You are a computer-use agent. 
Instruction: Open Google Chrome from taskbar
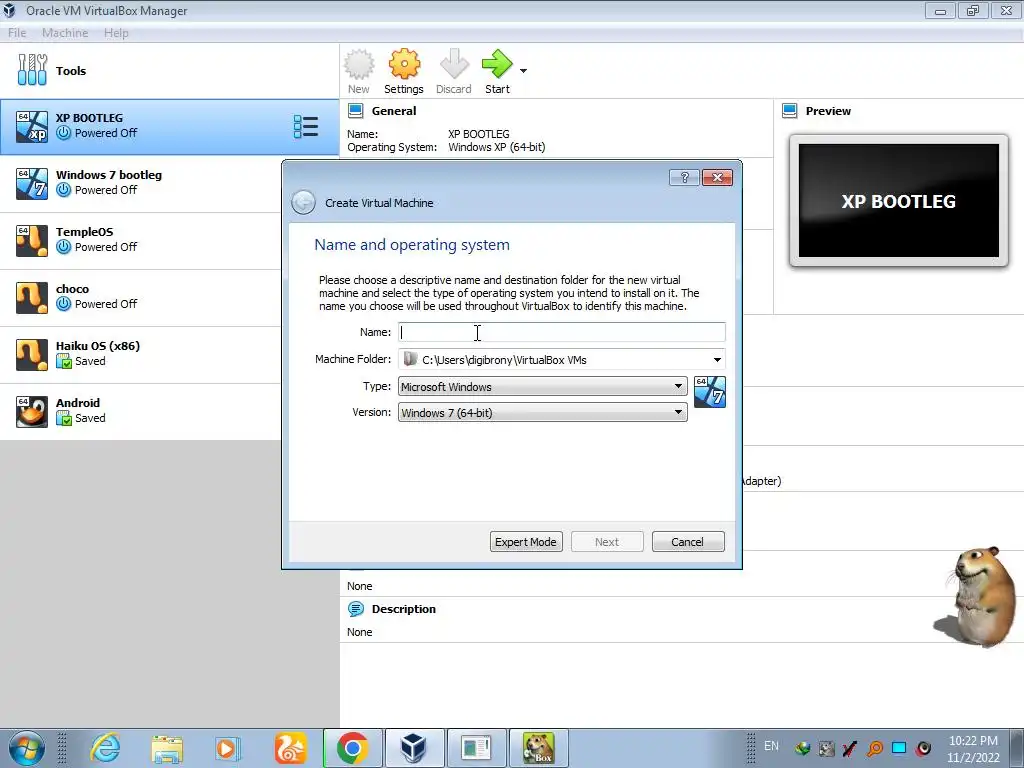pyautogui.click(x=352, y=748)
